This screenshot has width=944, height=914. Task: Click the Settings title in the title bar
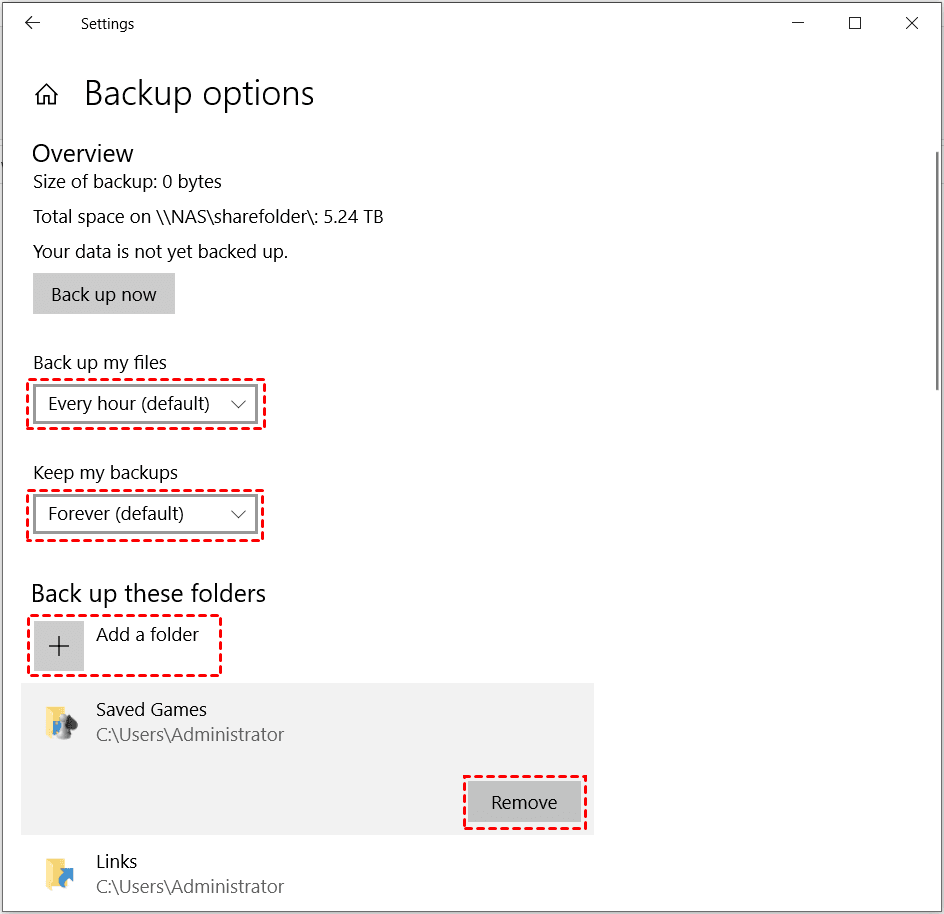(107, 24)
